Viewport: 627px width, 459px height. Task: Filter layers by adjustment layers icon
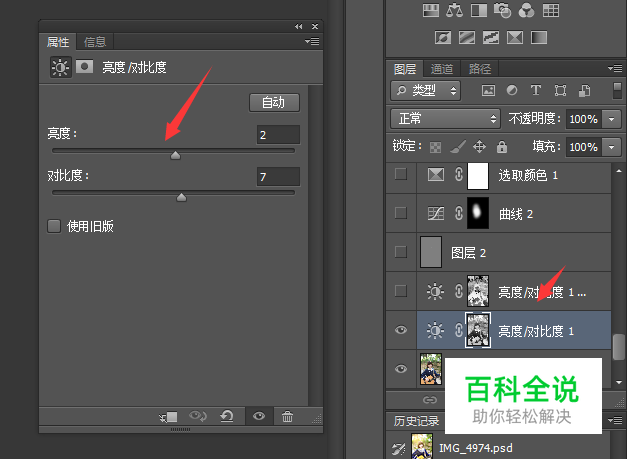coord(512,90)
